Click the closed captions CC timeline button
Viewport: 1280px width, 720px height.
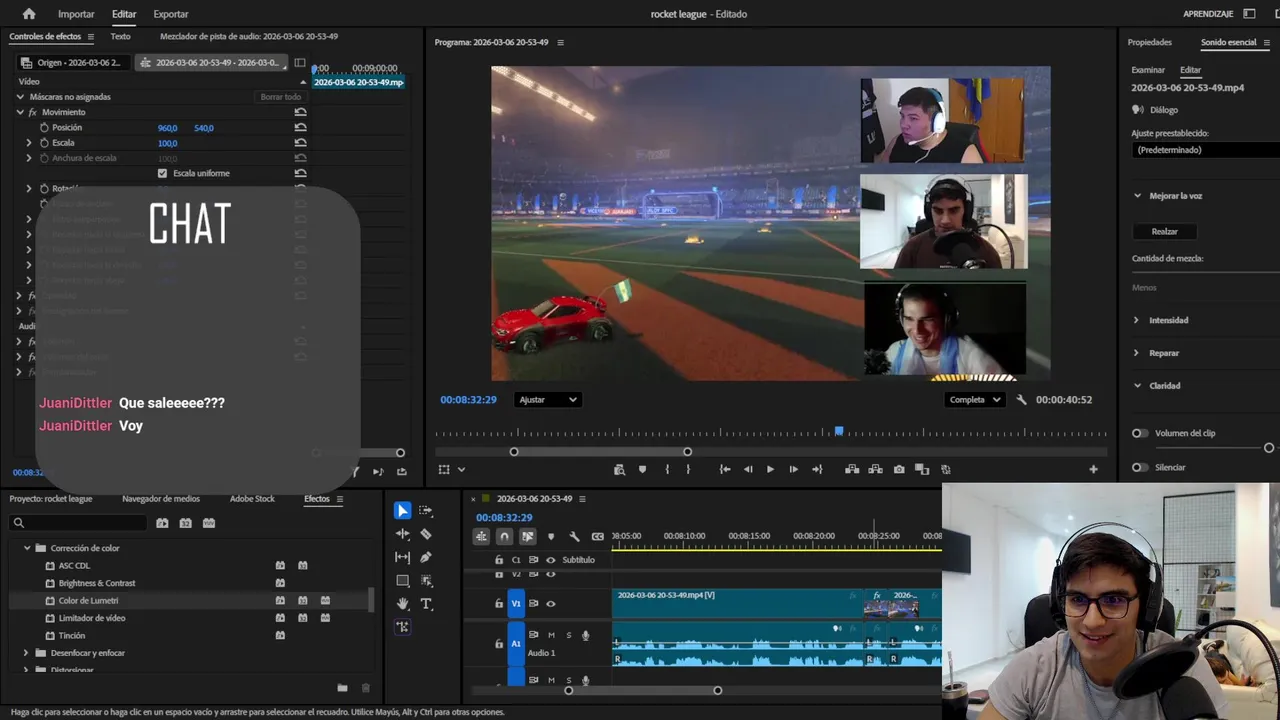click(x=598, y=537)
